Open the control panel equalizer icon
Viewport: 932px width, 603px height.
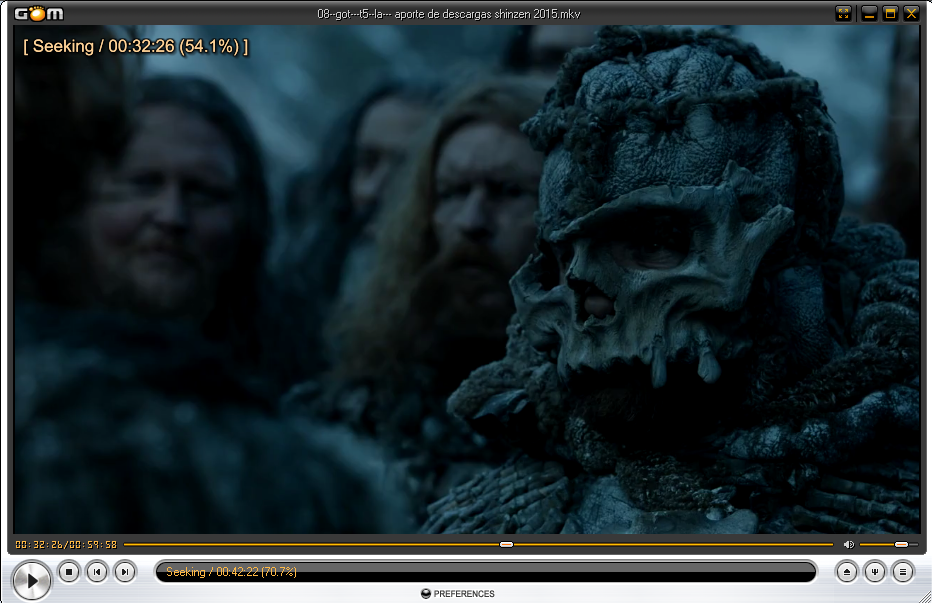pos(874,572)
